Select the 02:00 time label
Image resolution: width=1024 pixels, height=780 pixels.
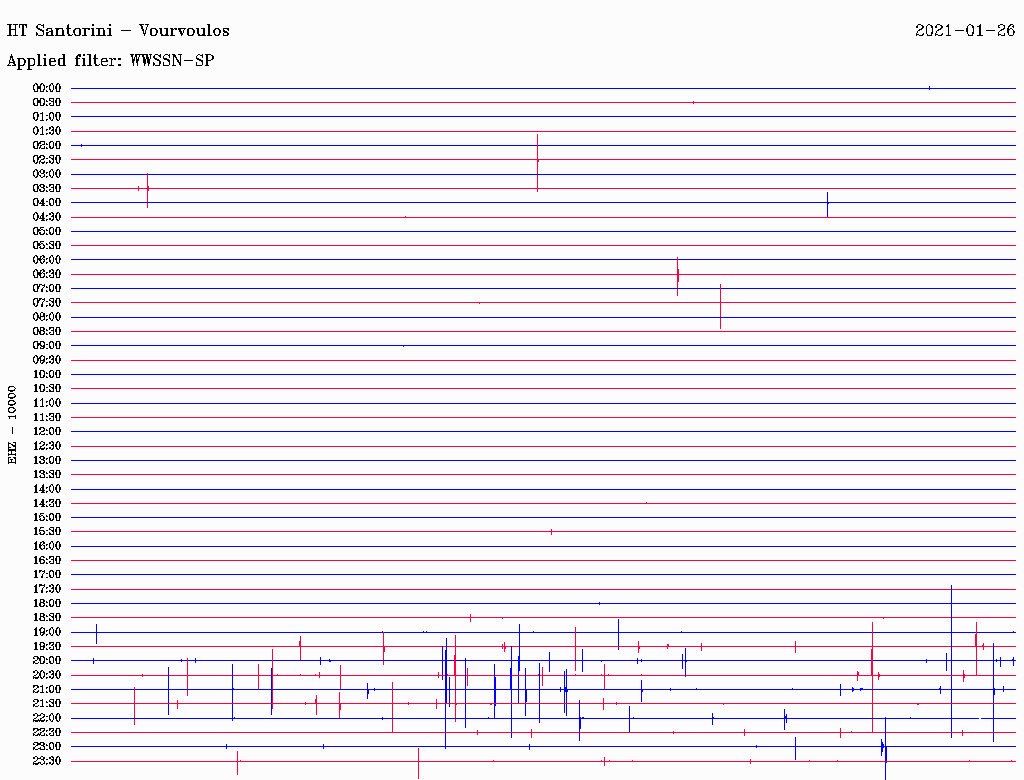[47, 145]
